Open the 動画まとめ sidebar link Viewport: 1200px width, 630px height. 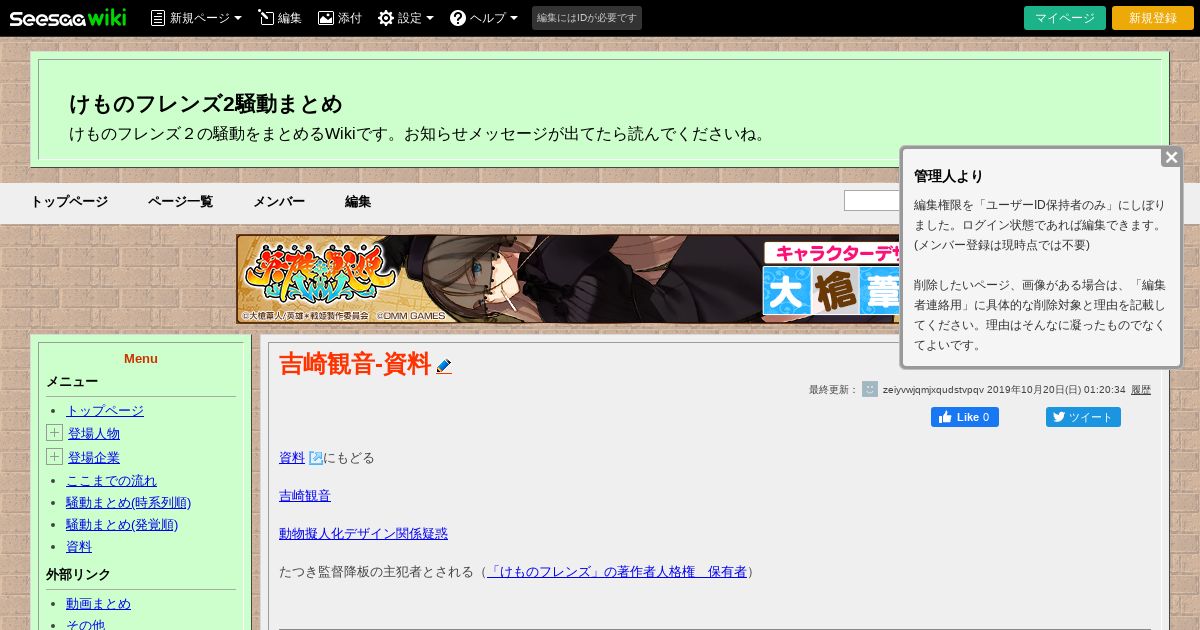(98, 604)
